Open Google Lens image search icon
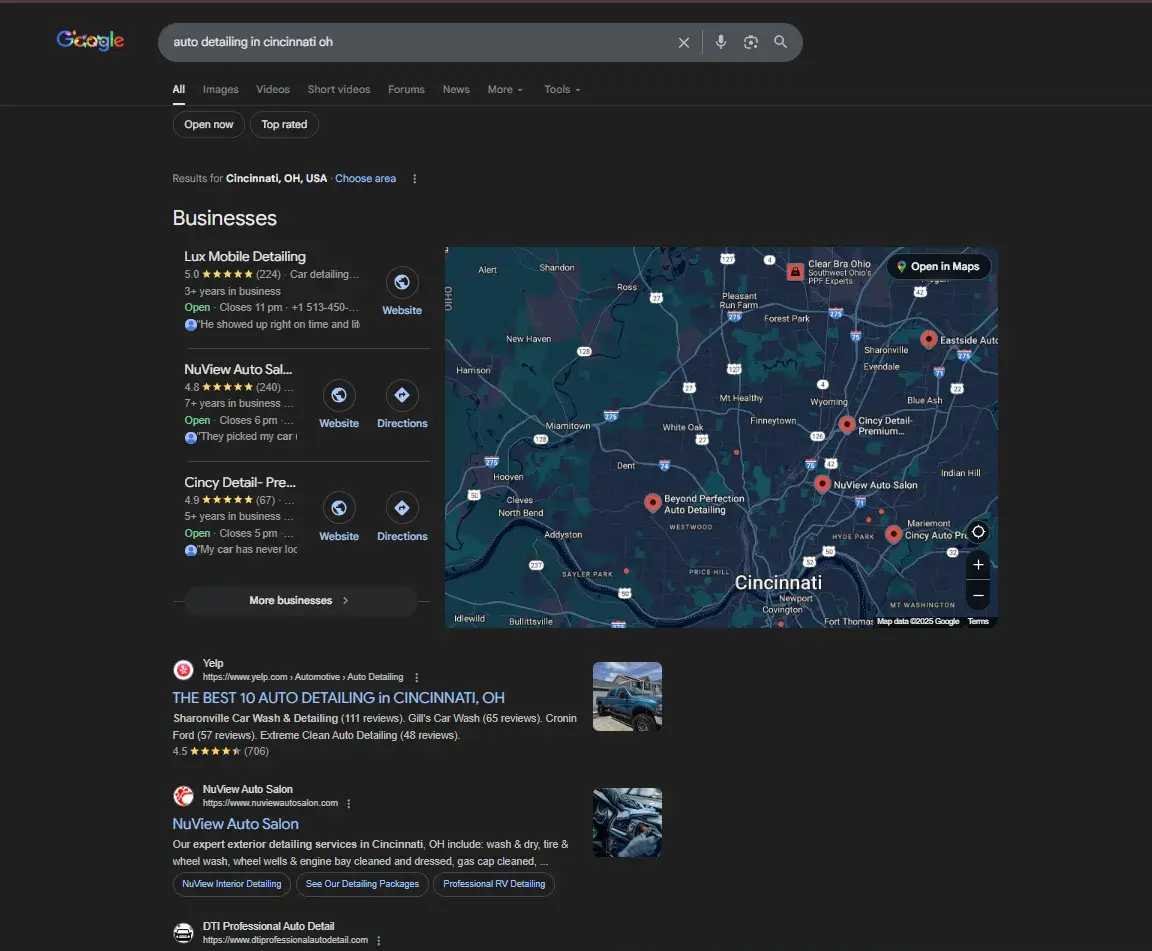The width and height of the screenshot is (1152, 951). 750,42
